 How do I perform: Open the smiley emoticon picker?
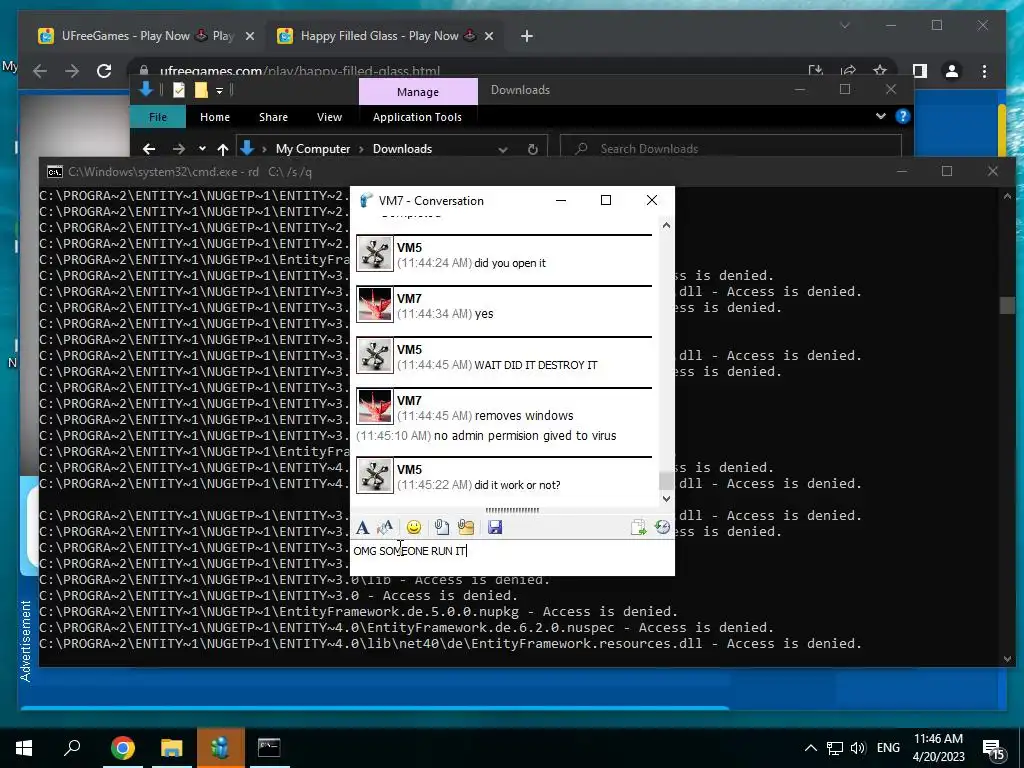click(413, 527)
